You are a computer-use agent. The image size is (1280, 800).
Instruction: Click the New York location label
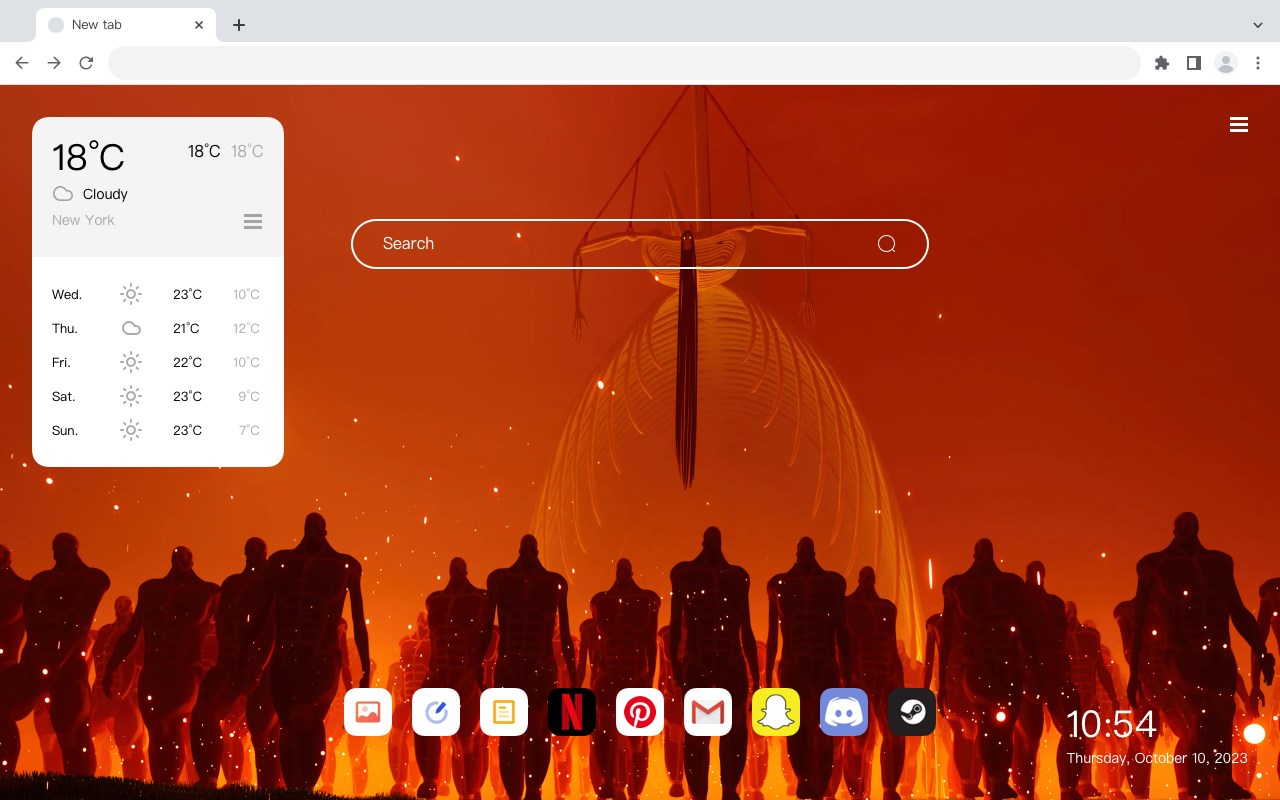coord(83,220)
